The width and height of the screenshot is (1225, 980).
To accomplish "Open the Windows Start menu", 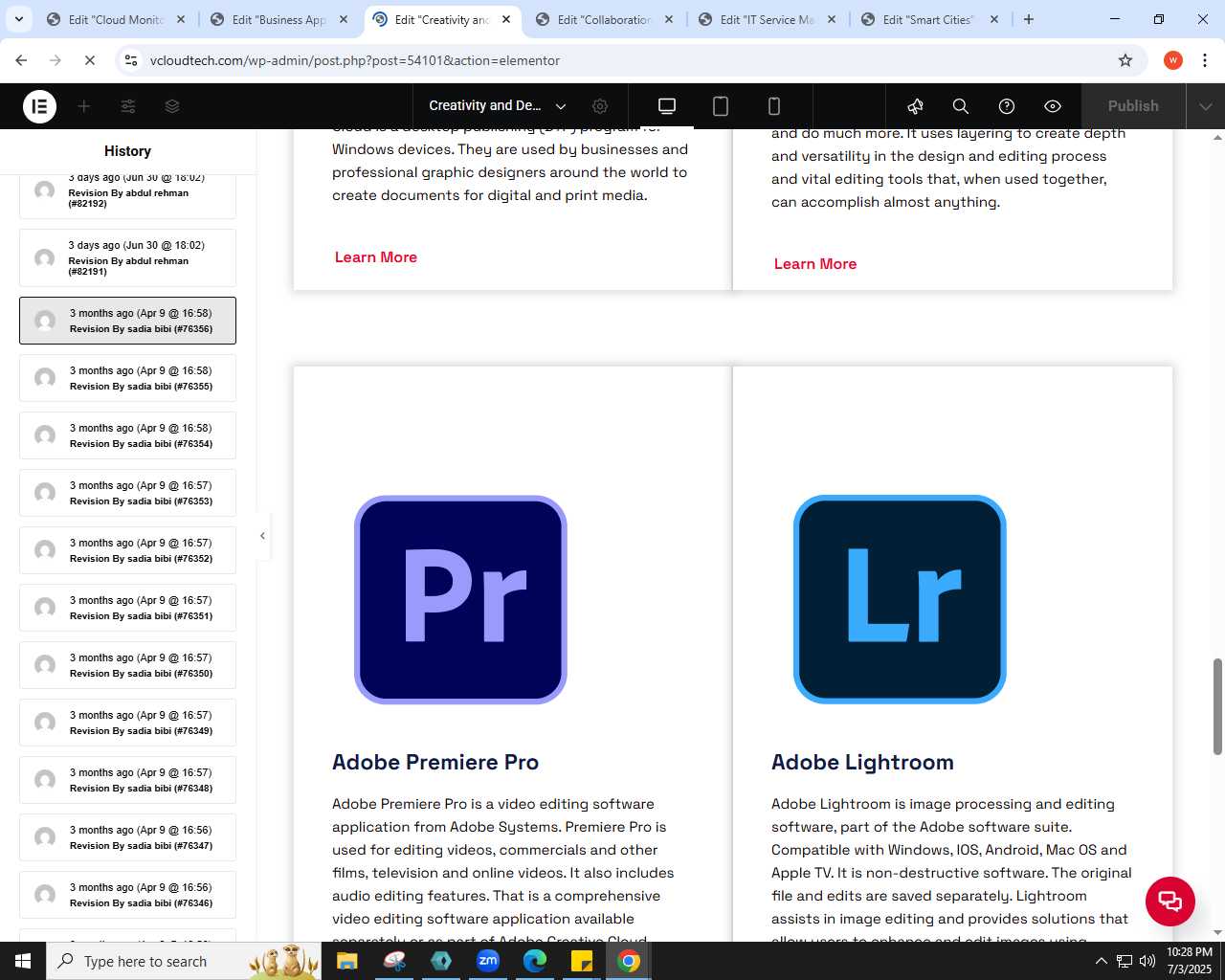I will tap(23, 961).
